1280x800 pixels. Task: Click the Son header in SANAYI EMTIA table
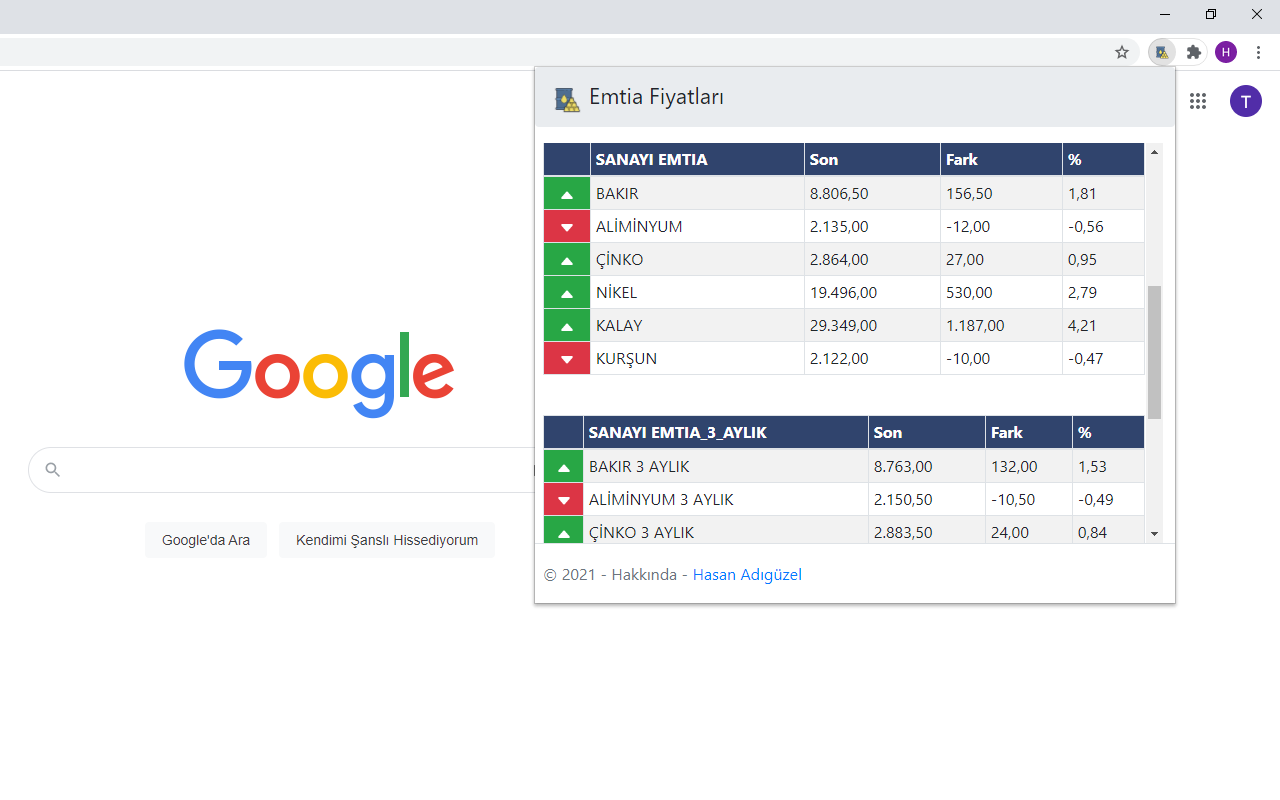pyautogui.click(x=872, y=159)
